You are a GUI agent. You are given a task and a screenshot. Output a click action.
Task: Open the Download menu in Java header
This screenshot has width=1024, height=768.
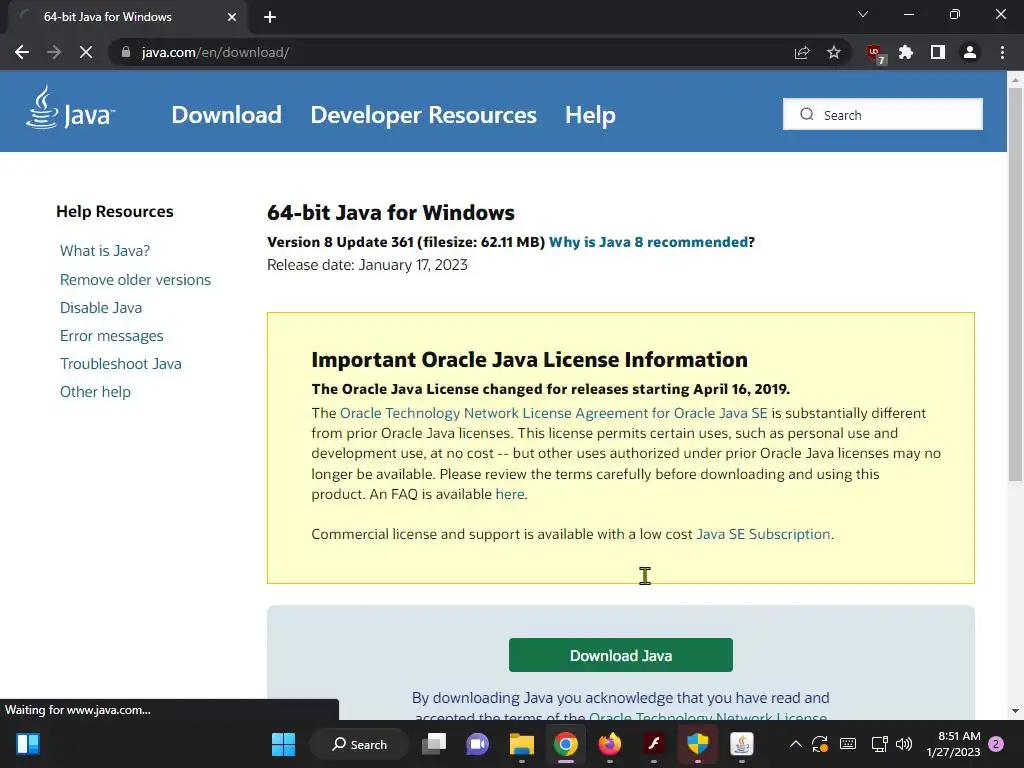227,115
